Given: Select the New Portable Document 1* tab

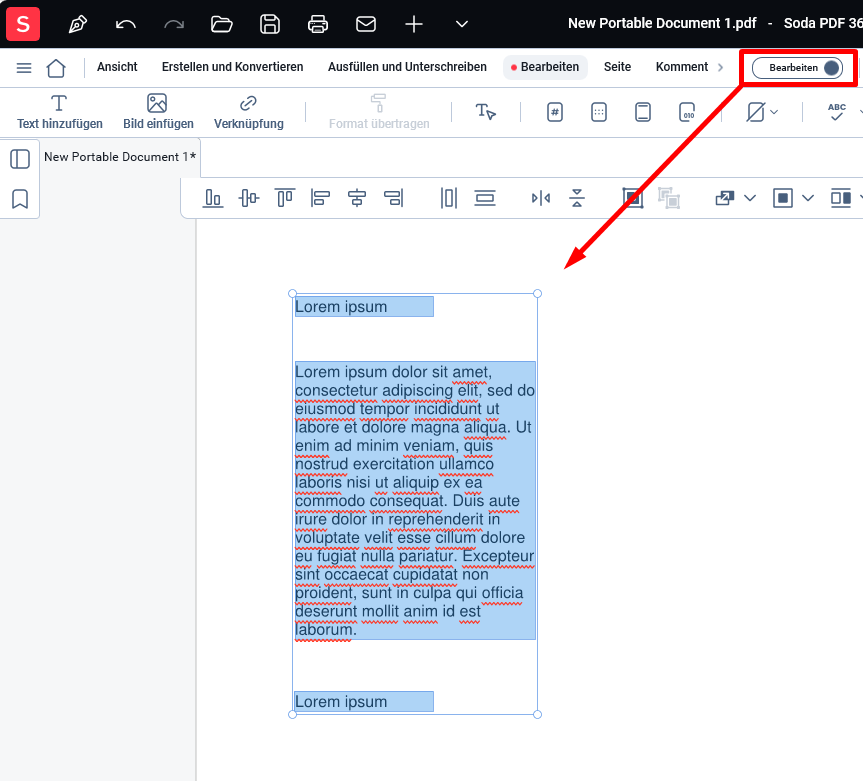Looking at the screenshot, I should click(x=120, y=157).
